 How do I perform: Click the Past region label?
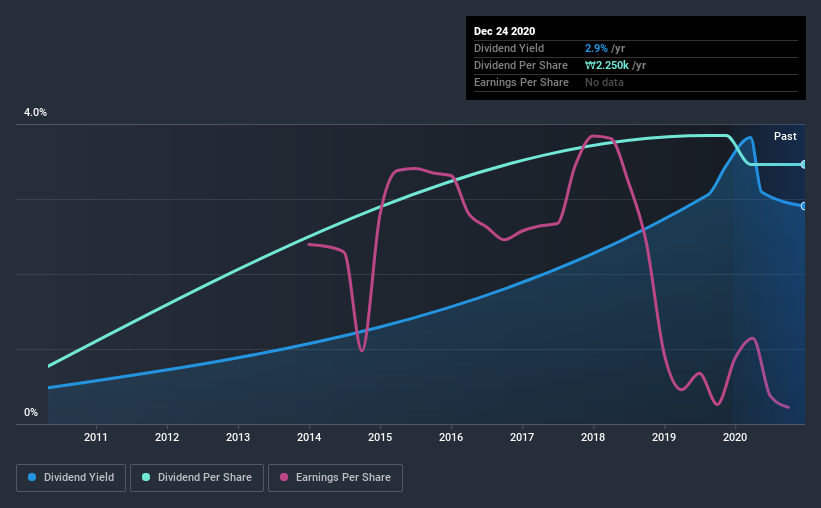(x=785, y=136)
